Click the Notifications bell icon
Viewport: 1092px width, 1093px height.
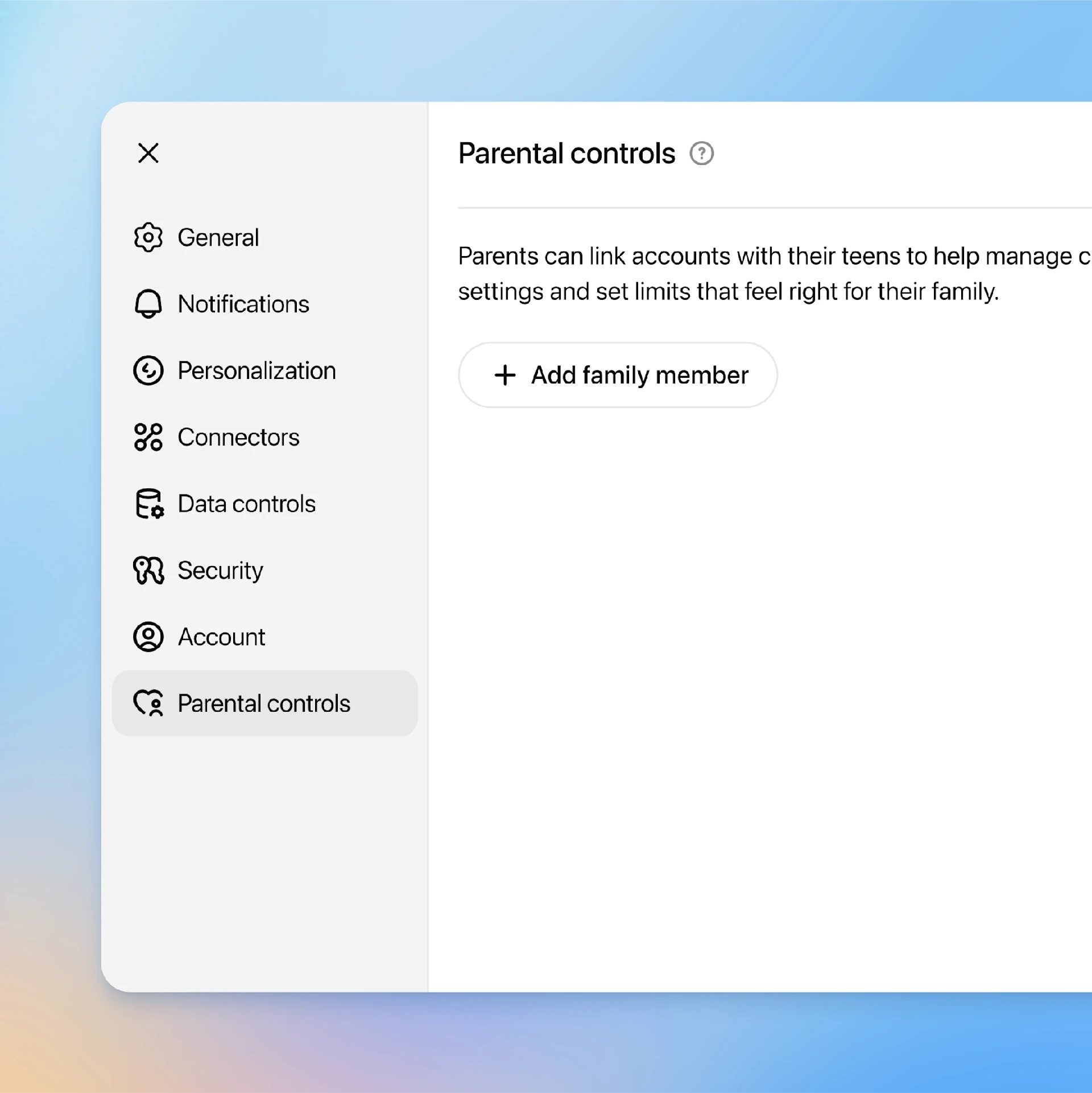[148, 304]
